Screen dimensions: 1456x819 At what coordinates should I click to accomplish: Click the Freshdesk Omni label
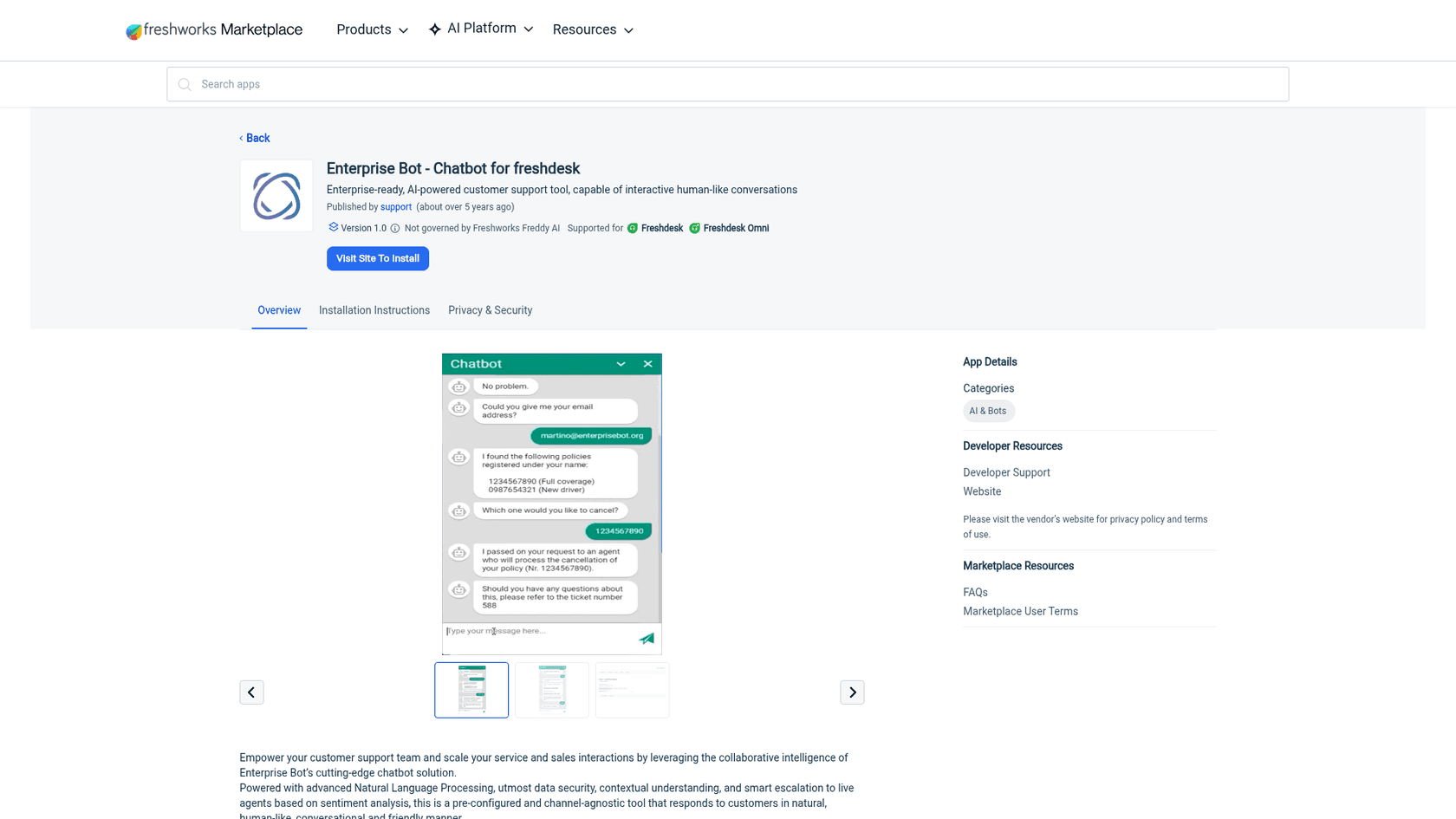point(736,229)
